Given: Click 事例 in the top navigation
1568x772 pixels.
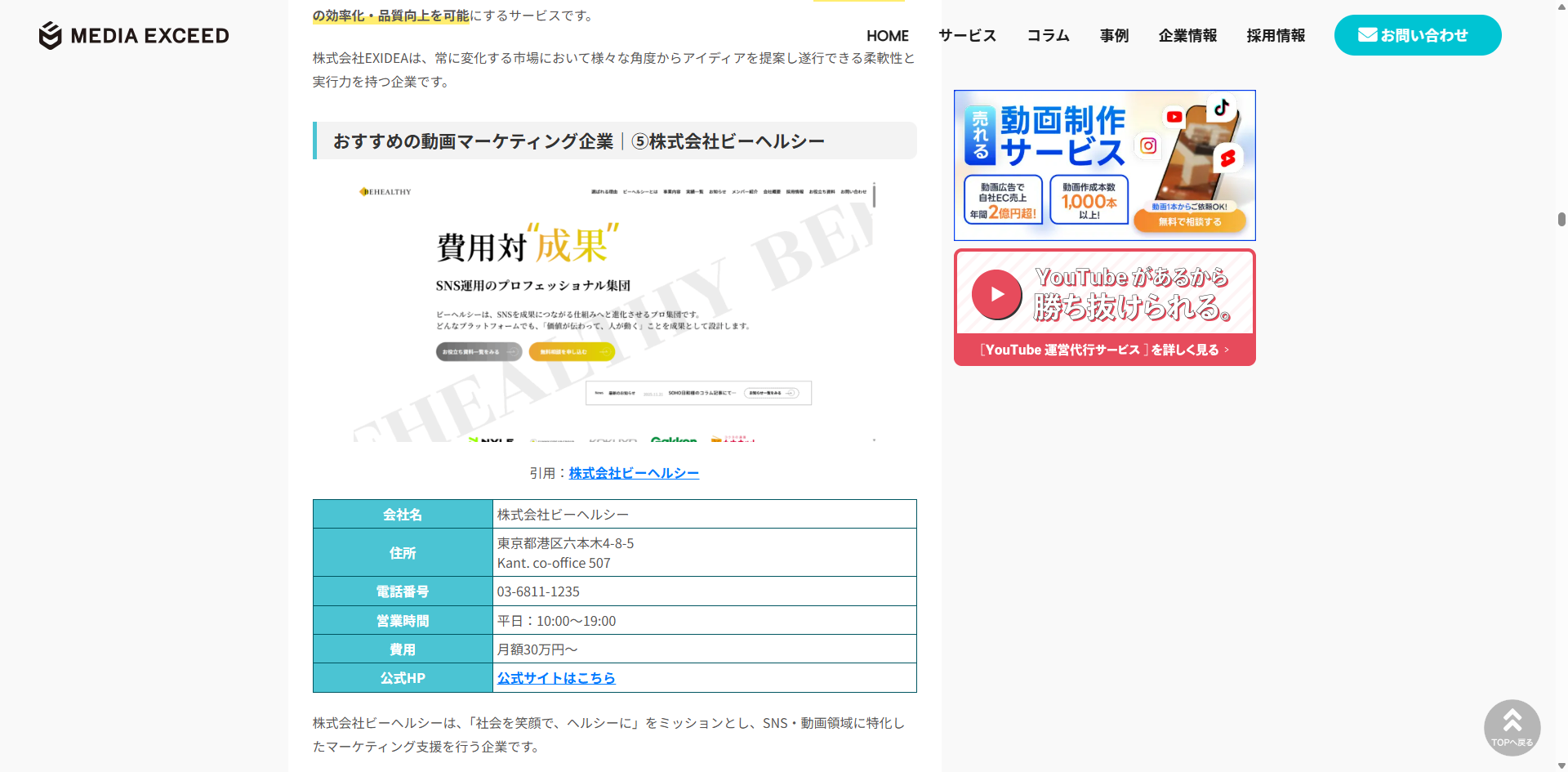Looking at the screenshot, I should [x=1114, y=35].
